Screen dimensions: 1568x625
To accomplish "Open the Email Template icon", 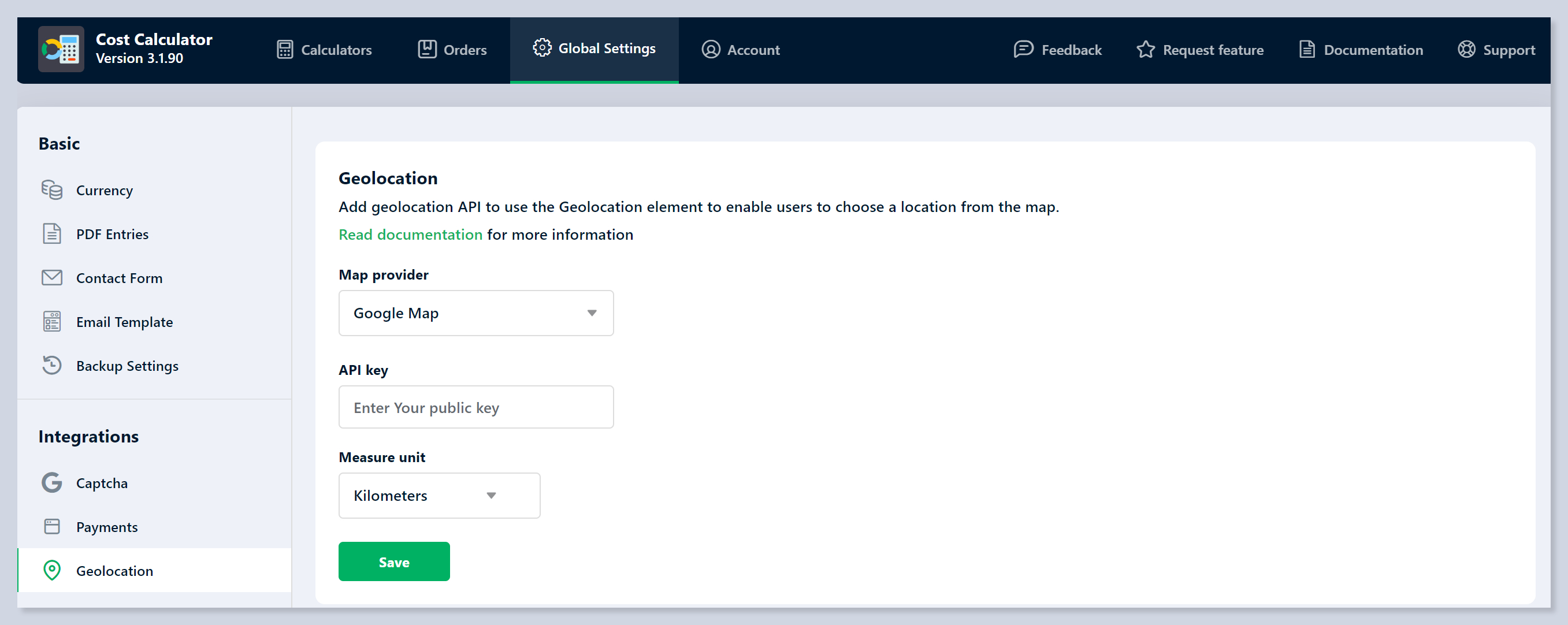I will [x=52, y=321].
